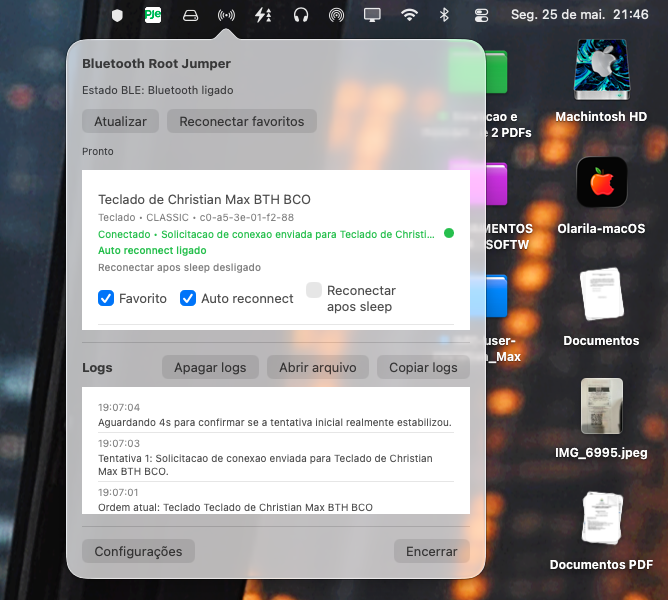Toggle the Favorito checkbox

pyautogui.click(x=106, y=298)
